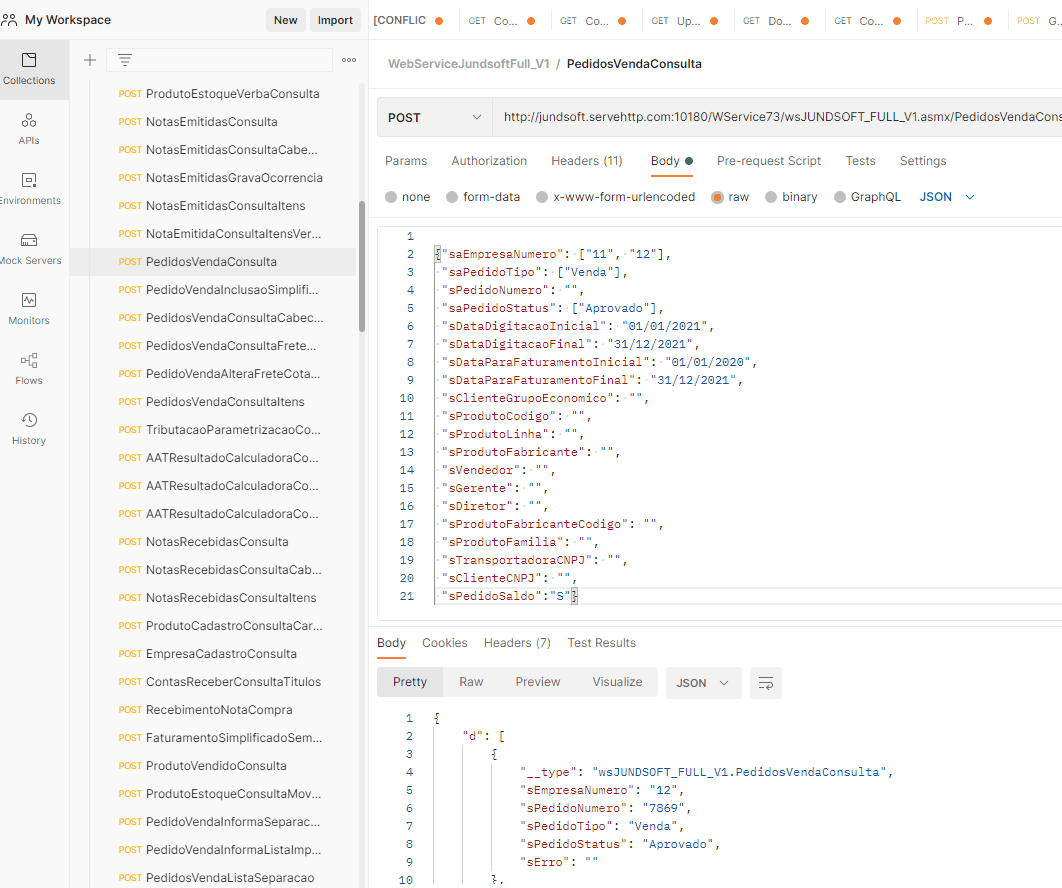The image size is (1062, 888).
Task: Switch to the Authorization tab
Action: click(x=488, y=161)
